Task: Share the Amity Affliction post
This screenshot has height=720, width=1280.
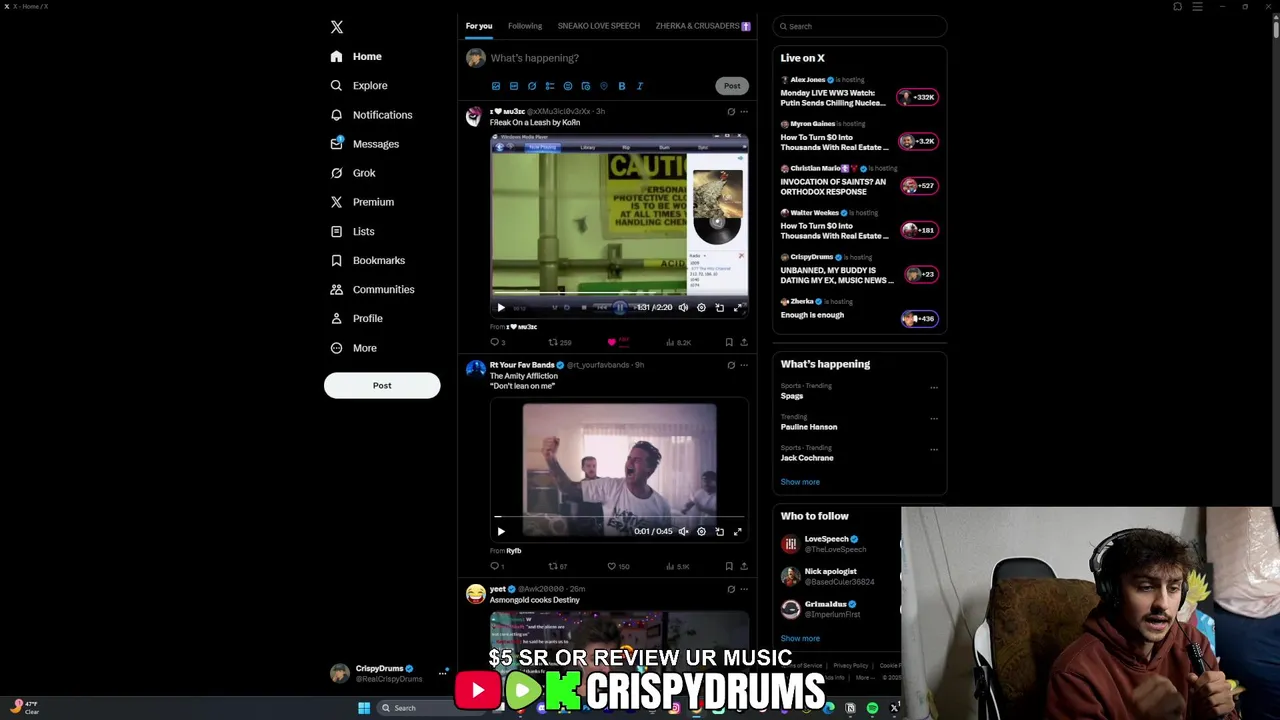Action: pos(743,566)
